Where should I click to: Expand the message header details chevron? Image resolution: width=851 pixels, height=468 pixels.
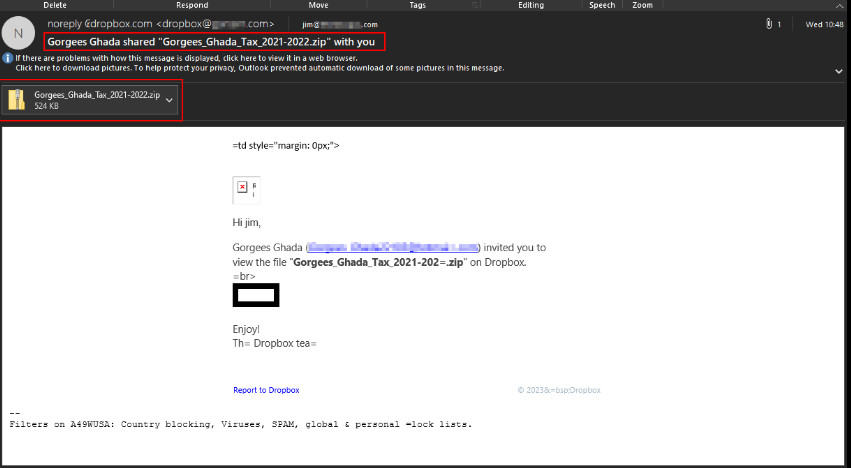click(839, 71)
